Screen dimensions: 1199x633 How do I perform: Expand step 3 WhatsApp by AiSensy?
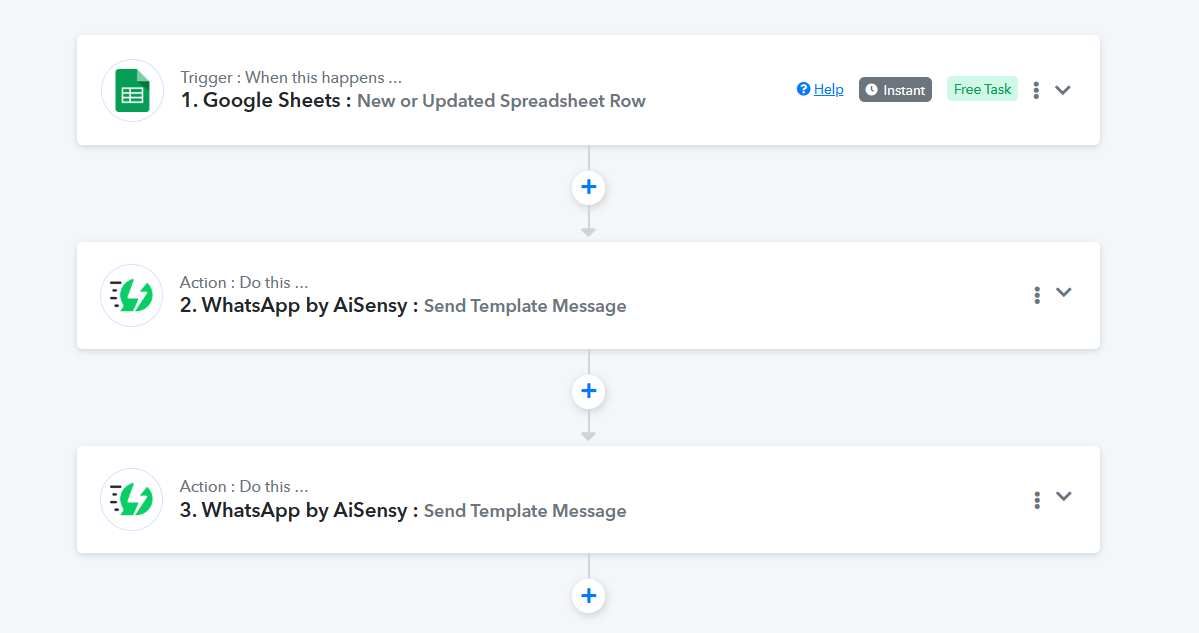1064,496
